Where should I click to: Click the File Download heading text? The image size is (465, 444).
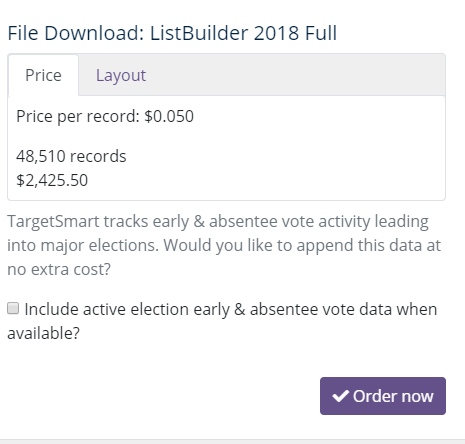coord(172,33)
